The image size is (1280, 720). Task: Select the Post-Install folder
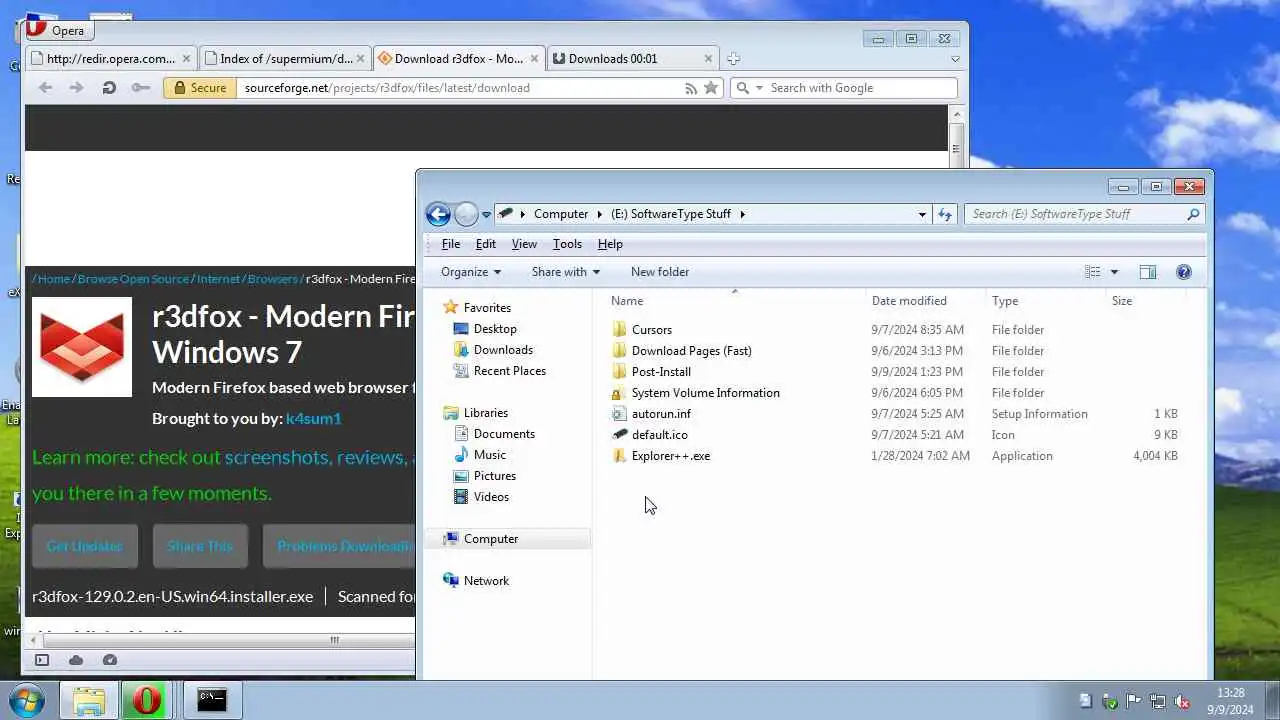click(661, 372)
